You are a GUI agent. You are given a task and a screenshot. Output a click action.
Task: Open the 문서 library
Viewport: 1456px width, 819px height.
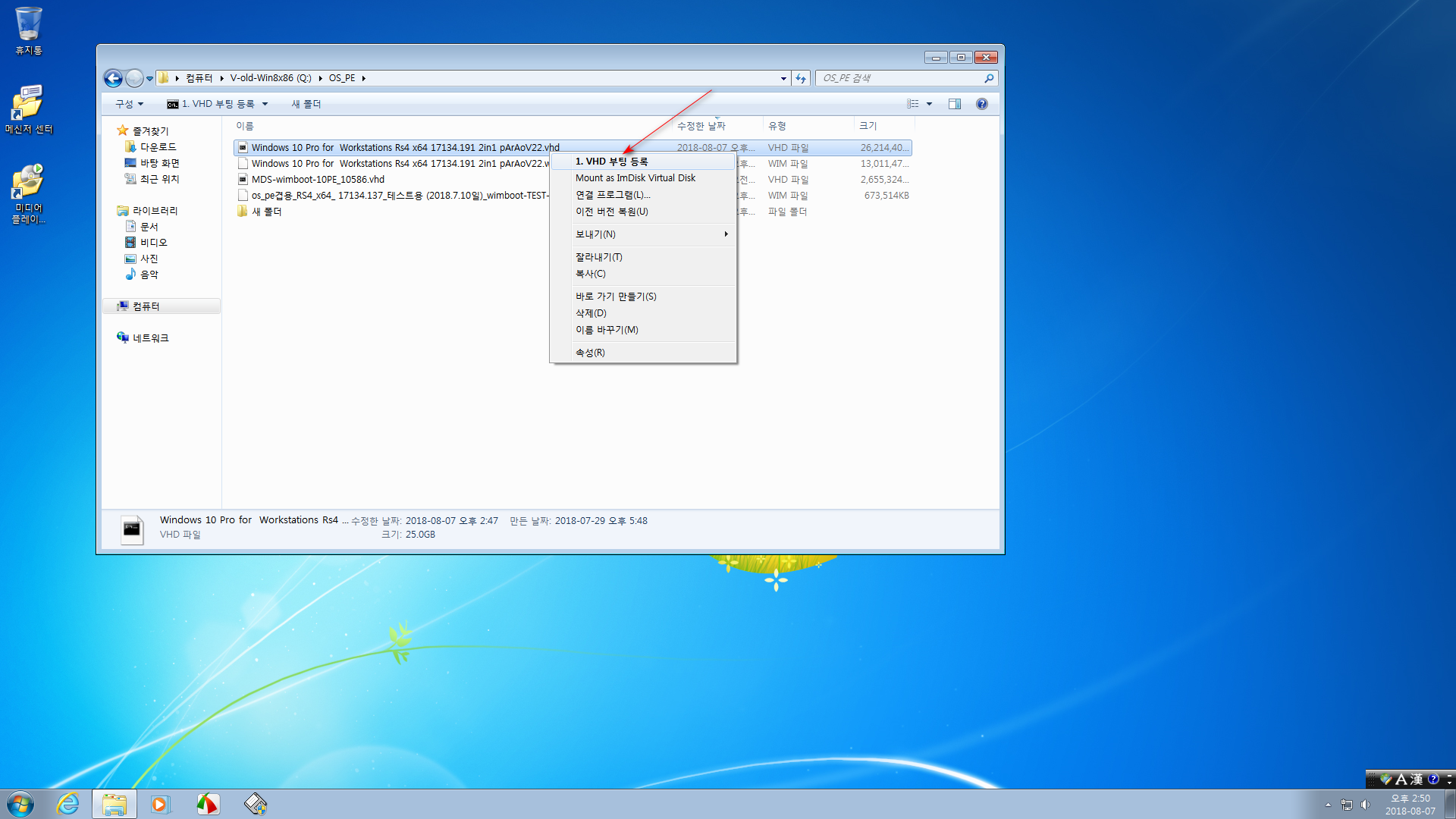coord(149,227)
